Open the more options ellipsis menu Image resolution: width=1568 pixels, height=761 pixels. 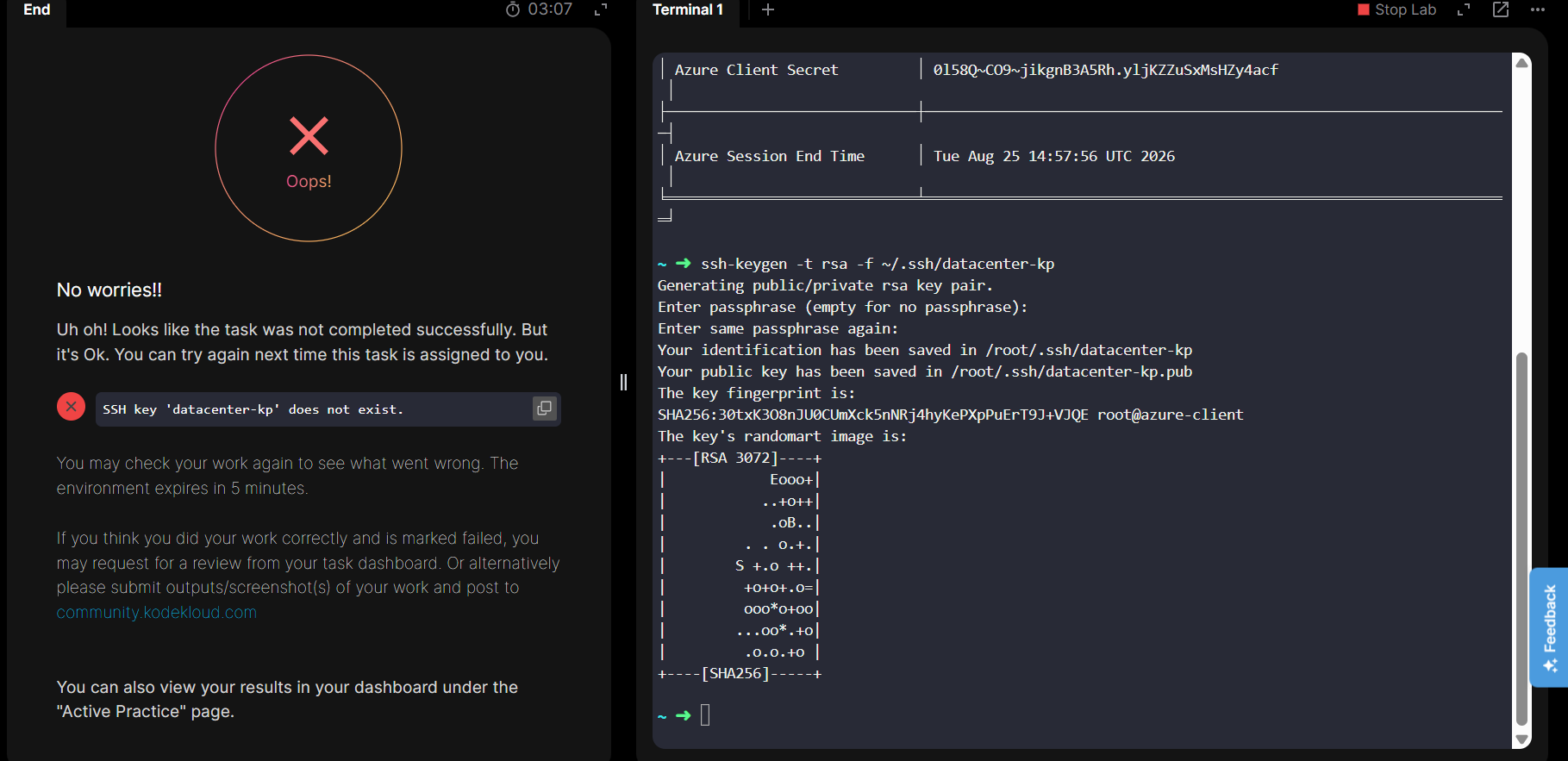point(1538,9)
